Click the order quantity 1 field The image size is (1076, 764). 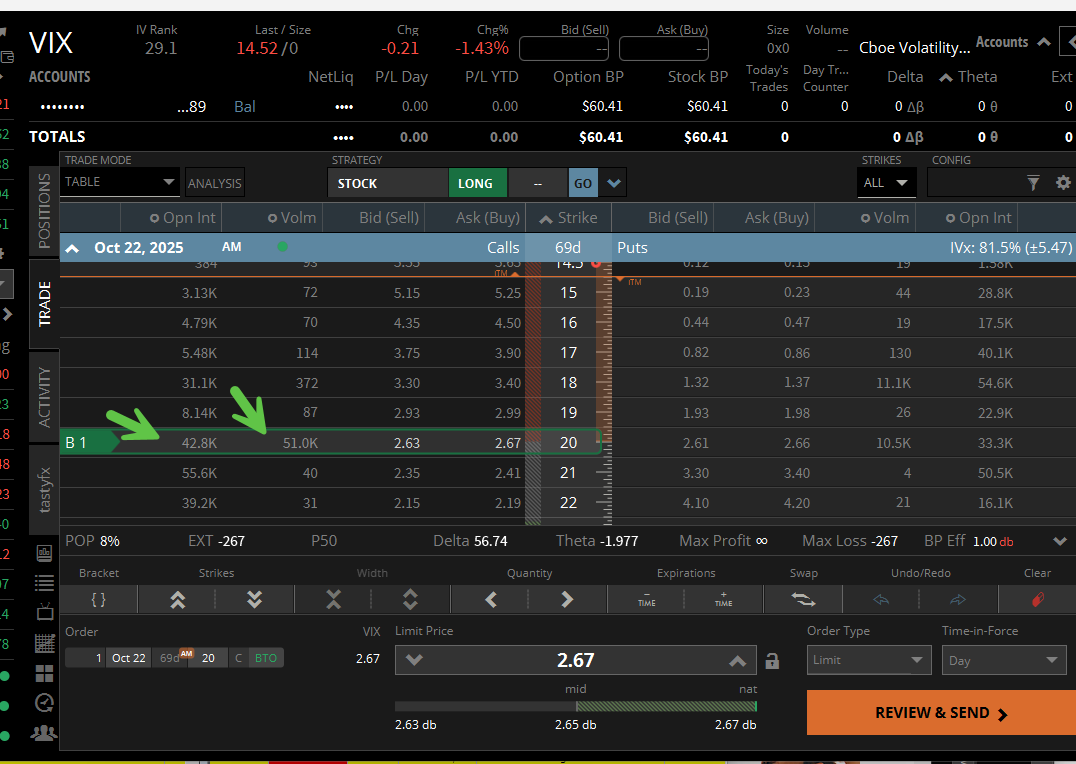tap(86, 658)
